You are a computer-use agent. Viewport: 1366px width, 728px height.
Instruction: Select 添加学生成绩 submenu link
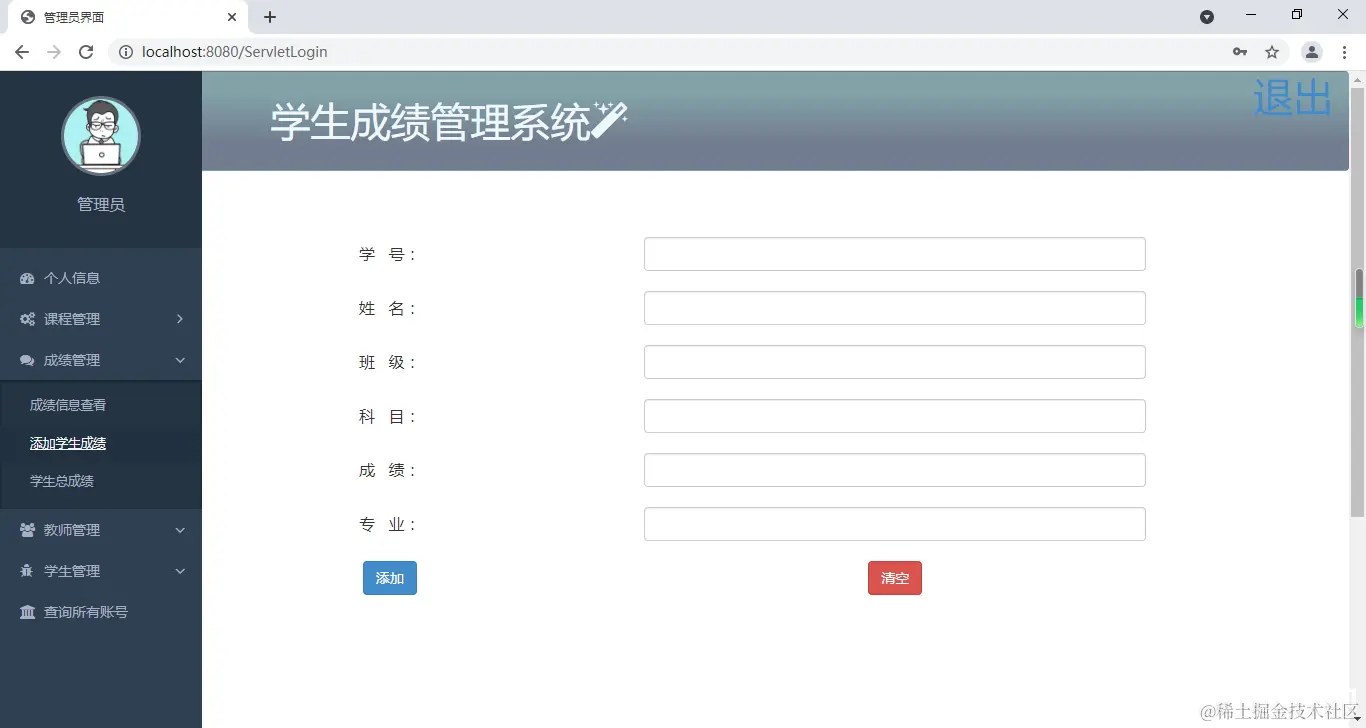tap(68, 443)
